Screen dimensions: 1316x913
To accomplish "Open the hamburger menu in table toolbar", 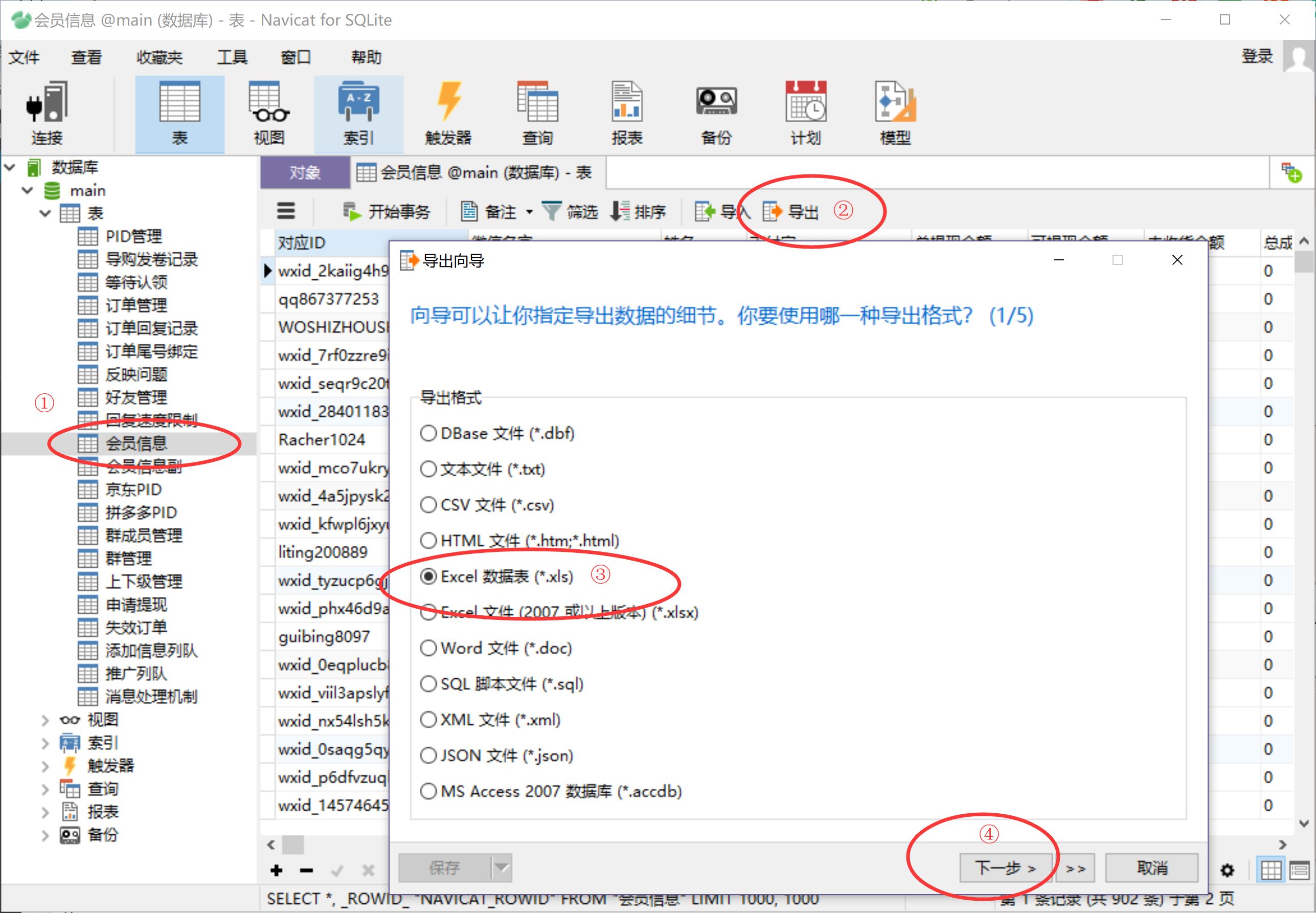I will 286,211.
